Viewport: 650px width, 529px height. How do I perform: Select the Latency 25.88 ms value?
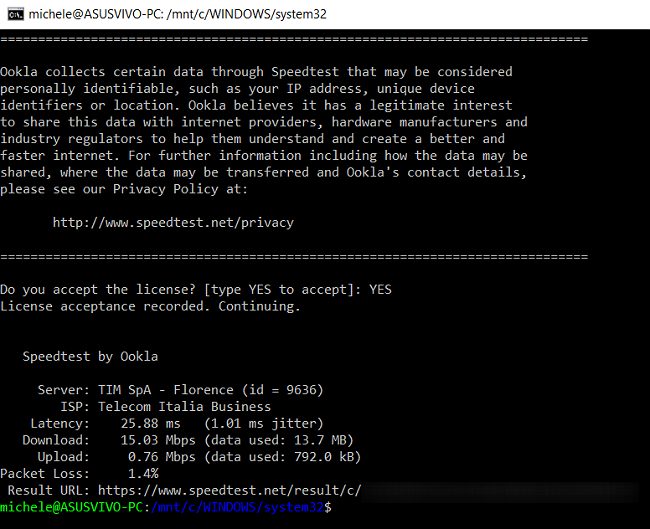[150, 424]
